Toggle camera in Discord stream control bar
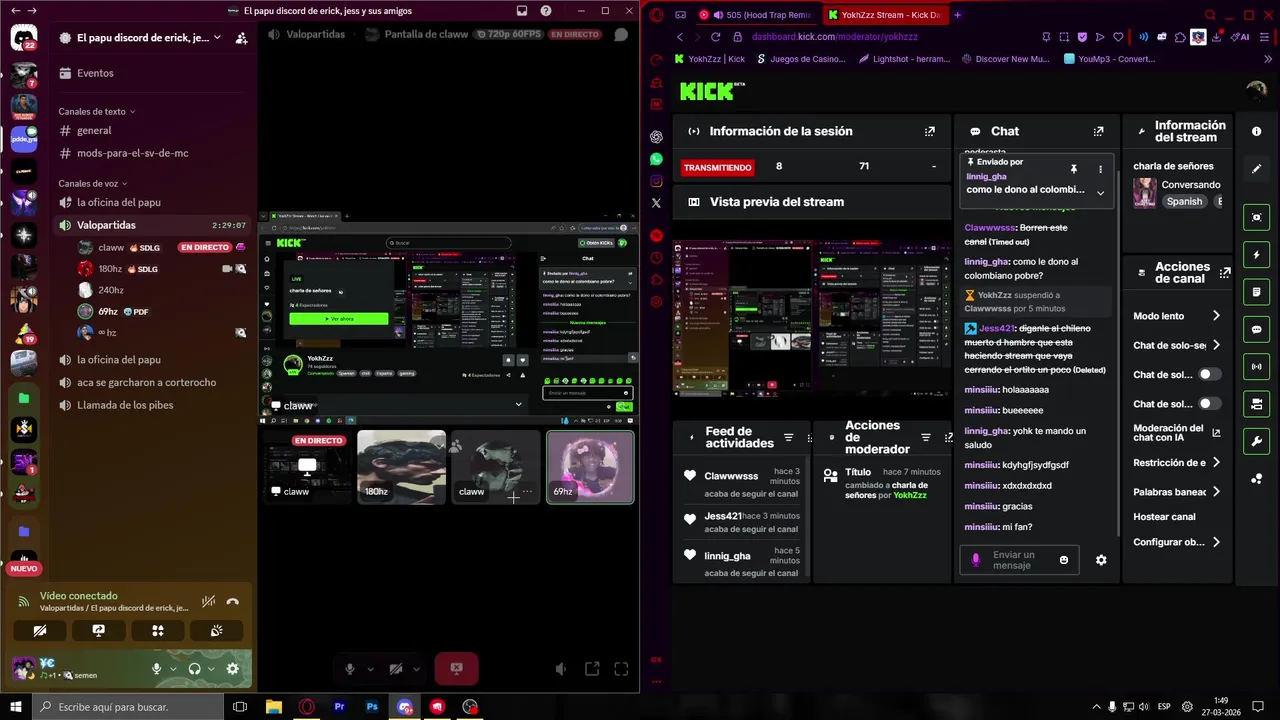The image size is (1280, 720). (396, 669)
